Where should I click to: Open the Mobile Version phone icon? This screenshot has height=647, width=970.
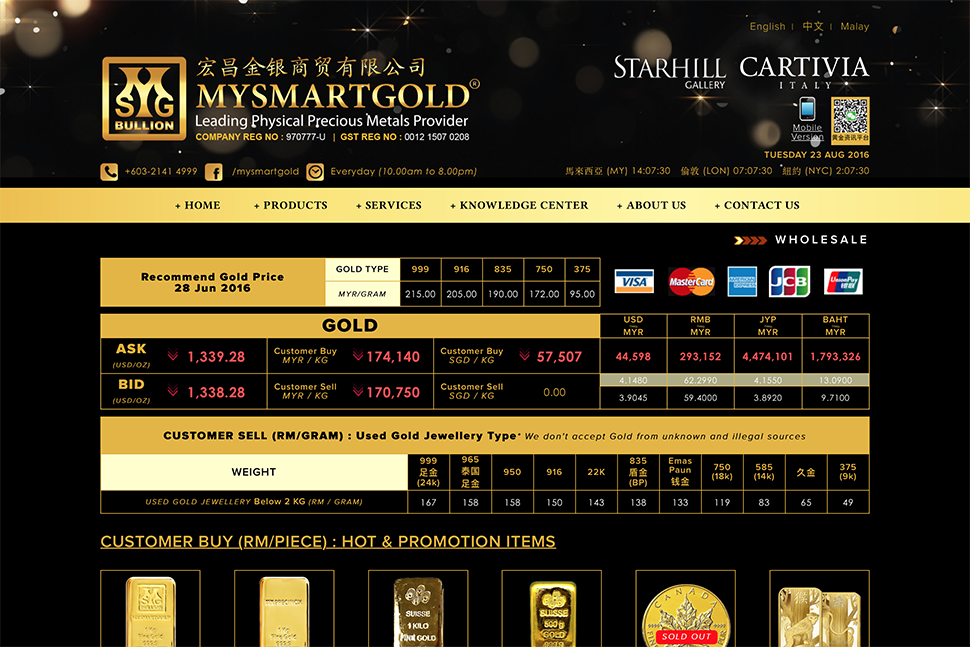click(807, 109)
